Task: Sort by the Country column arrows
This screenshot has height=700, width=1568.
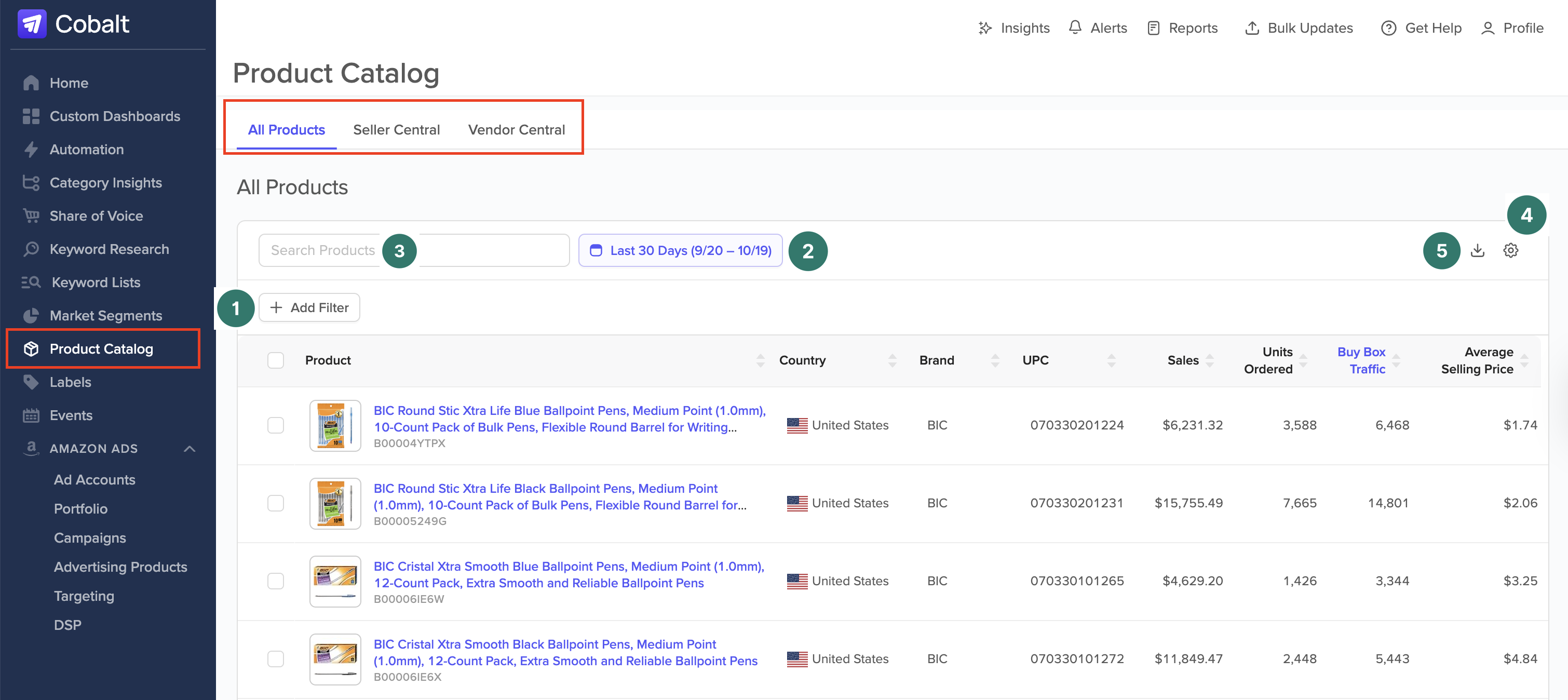Action: [893, 360]
